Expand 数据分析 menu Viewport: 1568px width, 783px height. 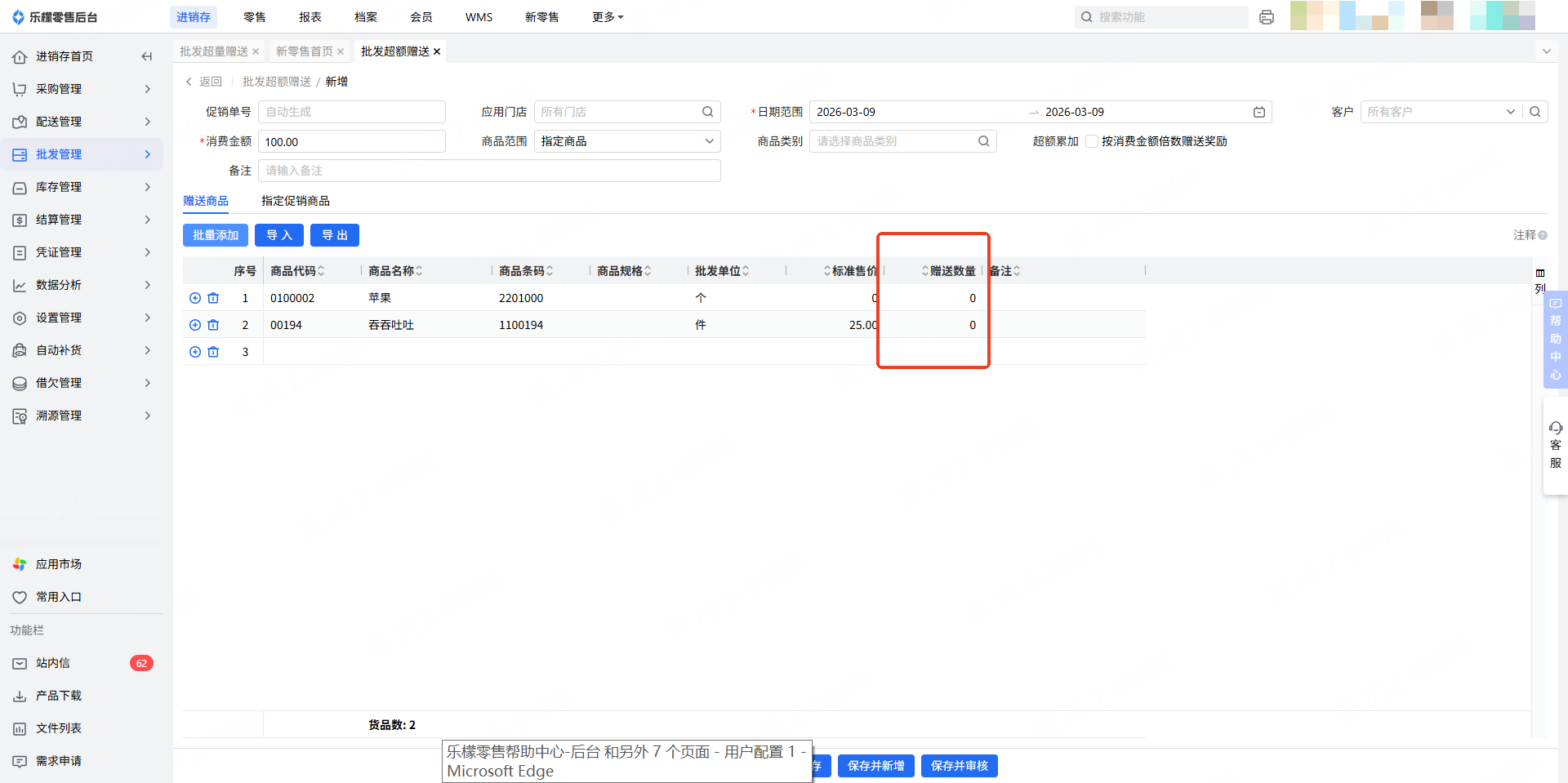point(82,285)
